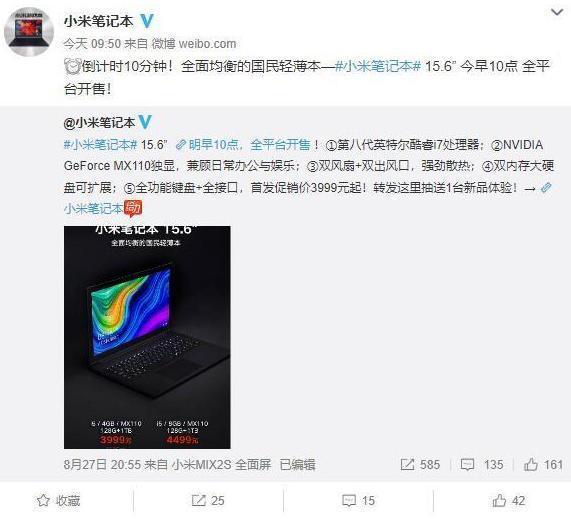Viewport: 571px width, 519px height.
Task: Toggle 收藏 favorite star
Action: (x=59, y=501)
